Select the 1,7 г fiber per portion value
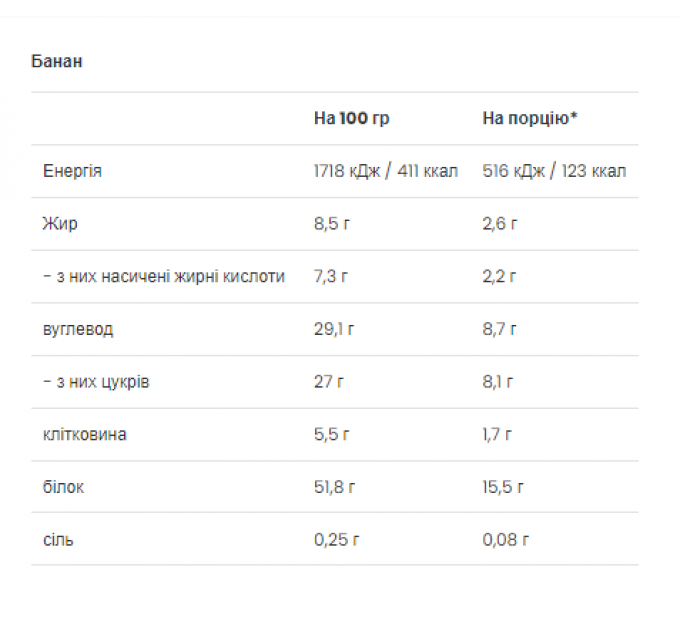The height and width of the screenshot is (630, 680). pyautogui.click(x=497, y=434)
